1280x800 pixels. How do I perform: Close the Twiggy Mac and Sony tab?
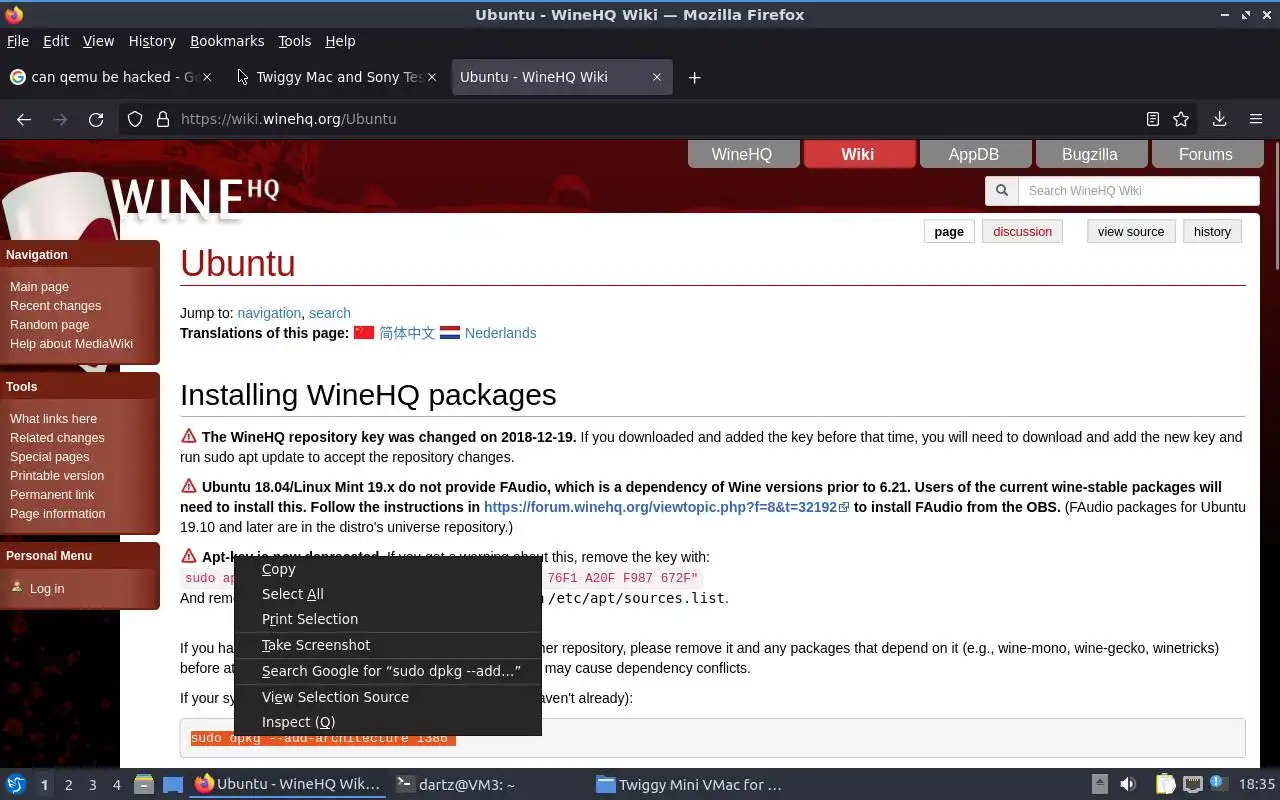[432, 77]
